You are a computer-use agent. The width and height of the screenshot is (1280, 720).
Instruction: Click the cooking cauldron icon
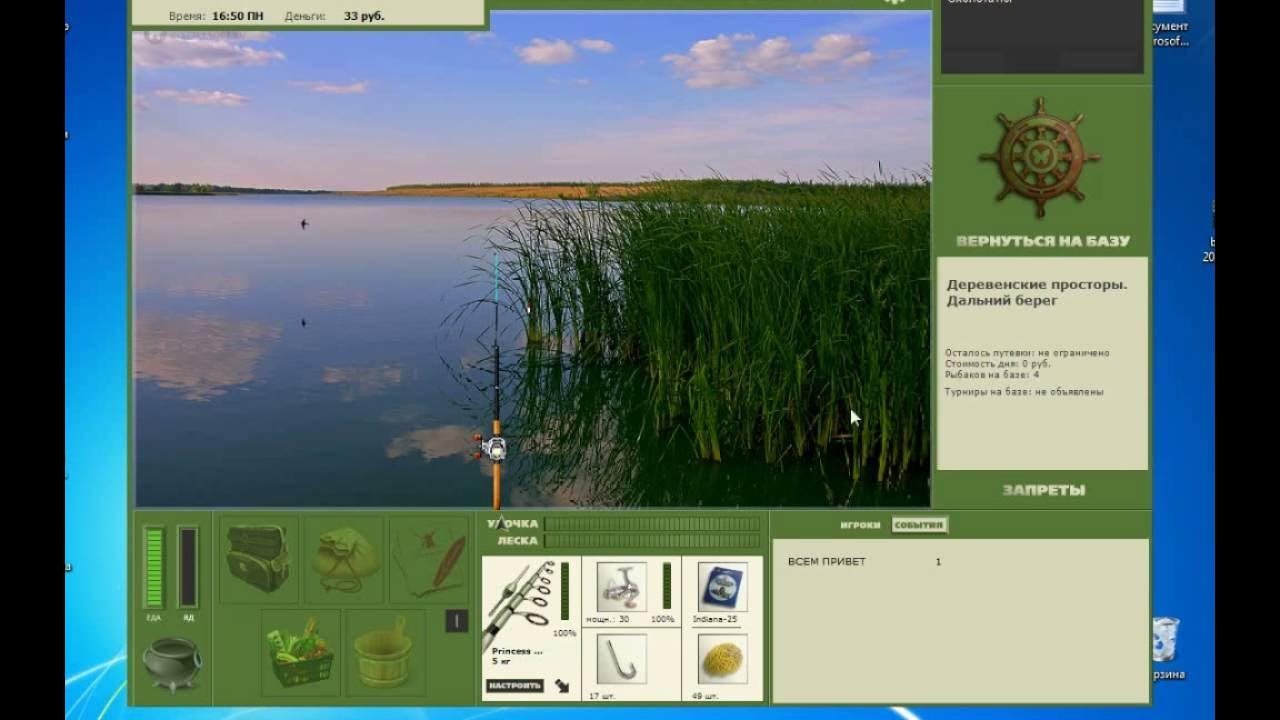pyautogui.click(x=172, y=663)
